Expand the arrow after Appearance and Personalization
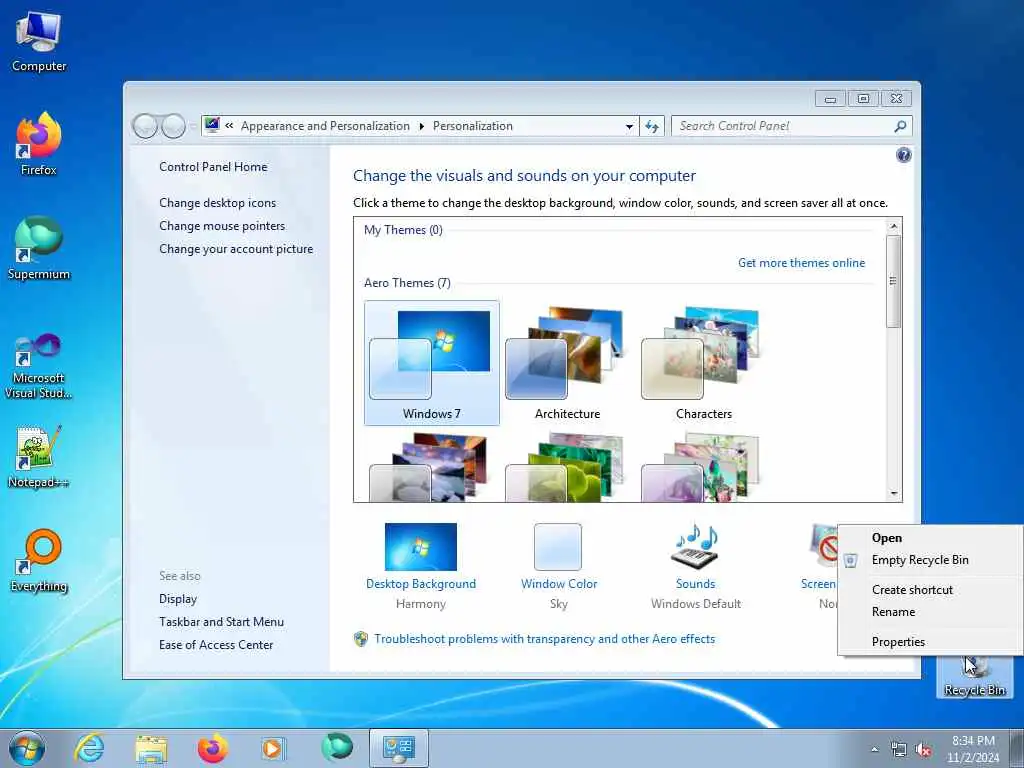This screenshot has width=1024, height=768. point(421,126)
